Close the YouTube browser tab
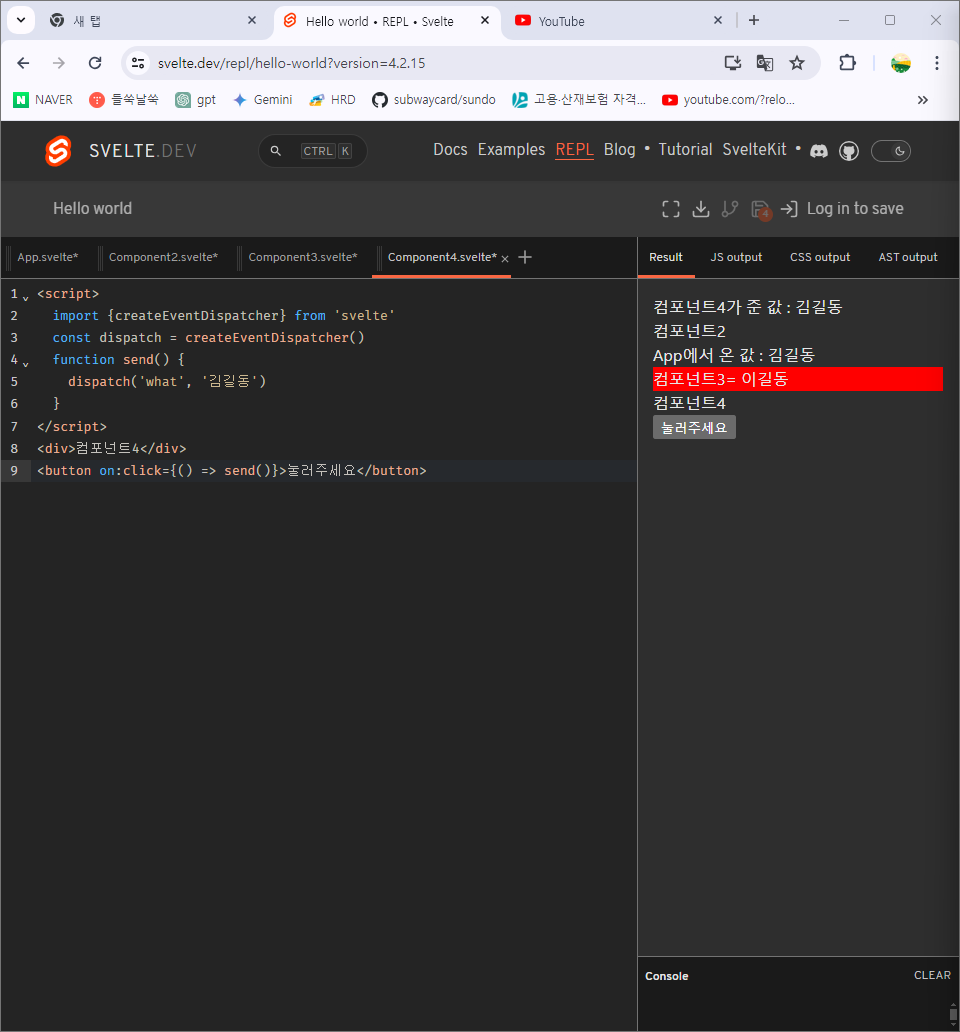 tap(718, 20)
